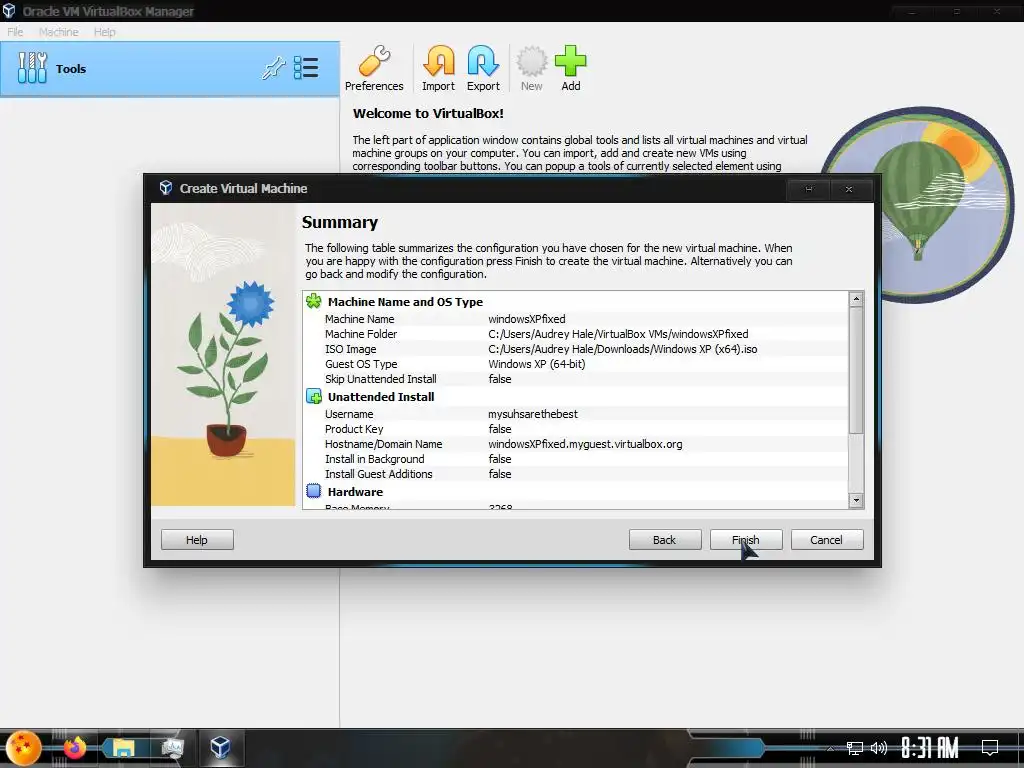The height and width of the screenshot is (768, 1024).
Task: Open the notification center icon
Action: coord(990,747)
